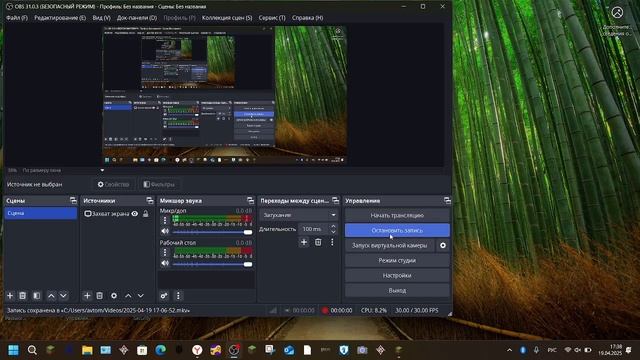Add a scene transition with plus icon

click(304, 242)
